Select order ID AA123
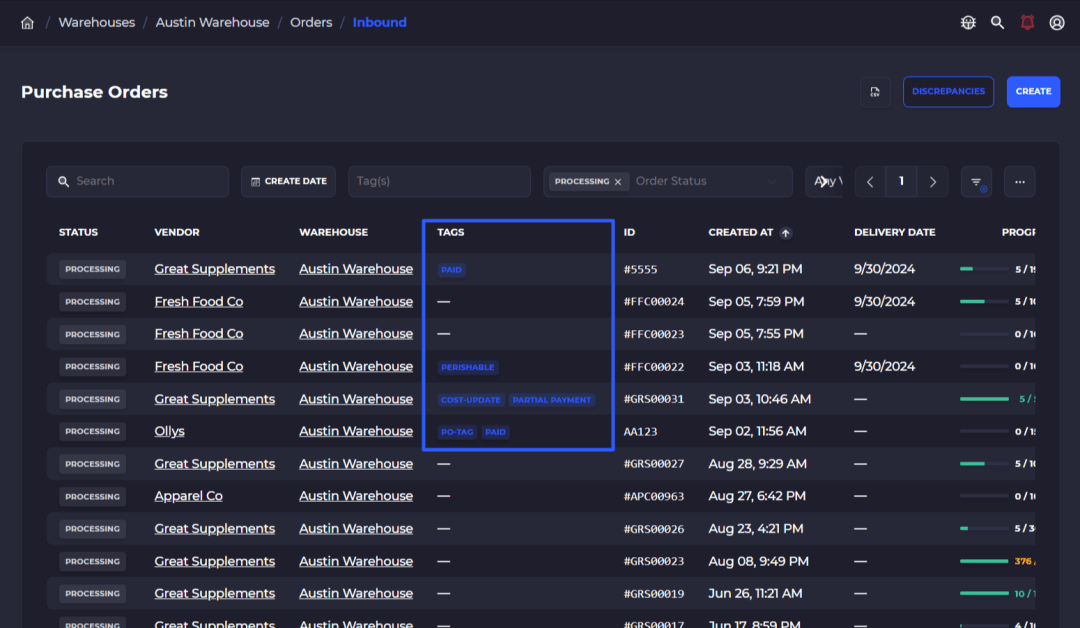The width and height of the screenshot is (1080, 628). tap(640, 432)
